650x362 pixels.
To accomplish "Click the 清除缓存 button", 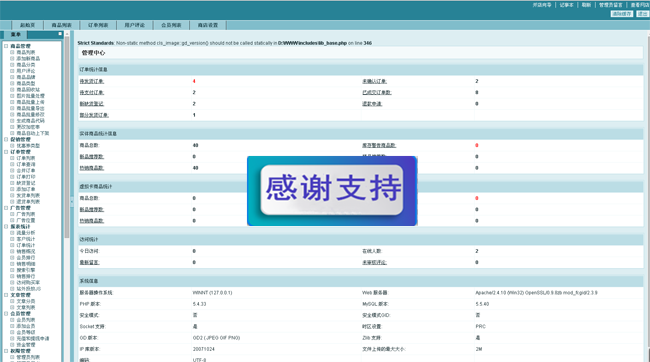I will (621, 14).
